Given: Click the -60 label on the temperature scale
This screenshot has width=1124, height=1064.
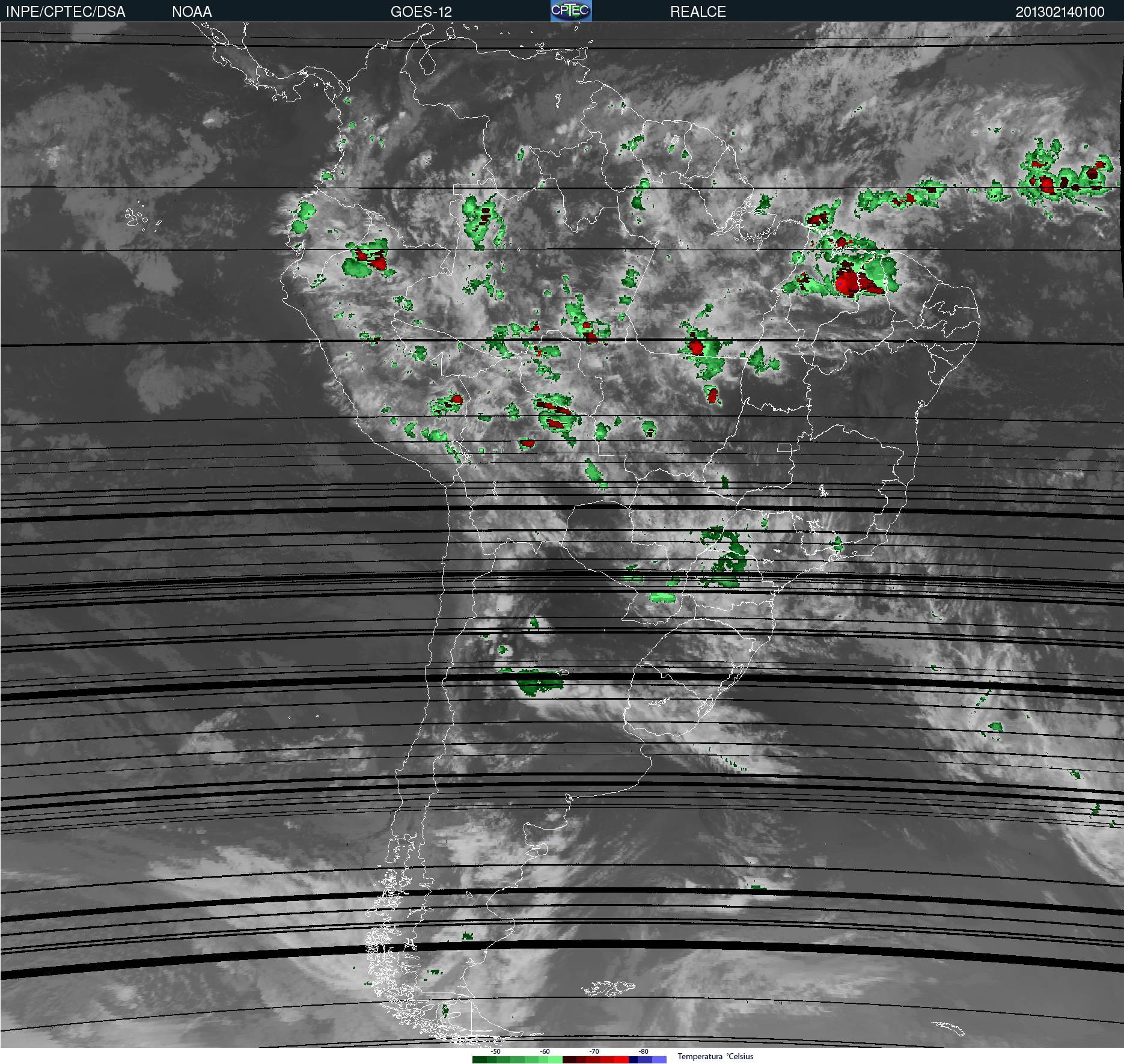Looking at the screenshot, I should [545, 1051].
